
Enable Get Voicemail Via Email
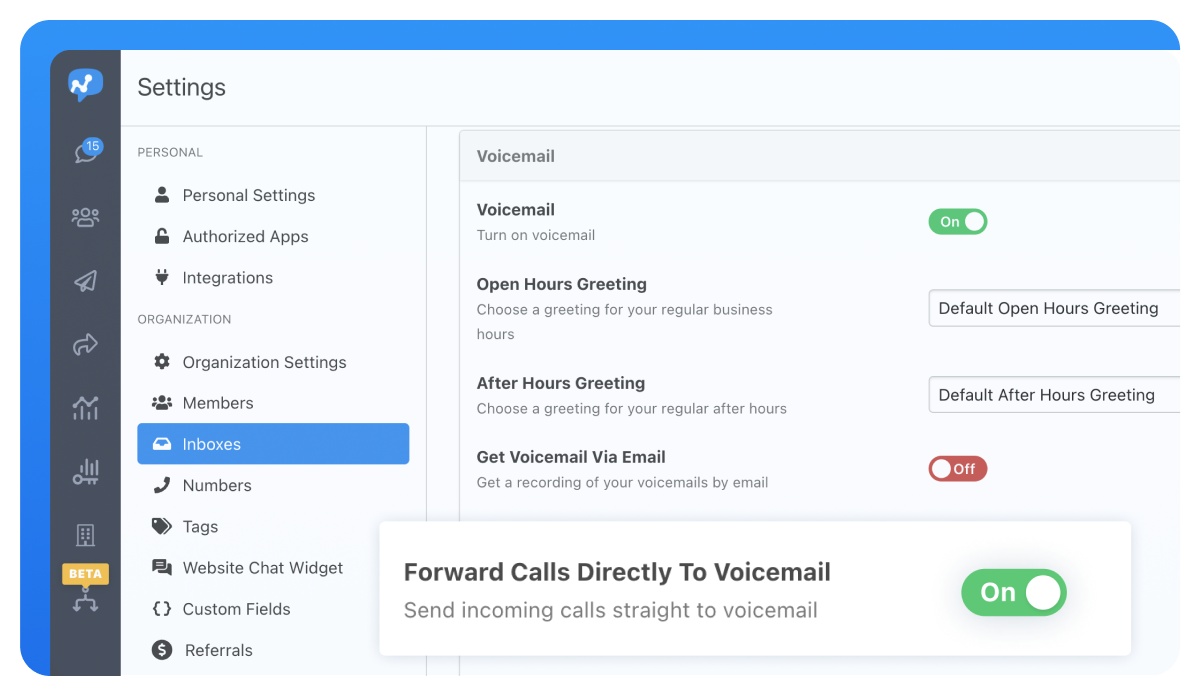point(957,467)
